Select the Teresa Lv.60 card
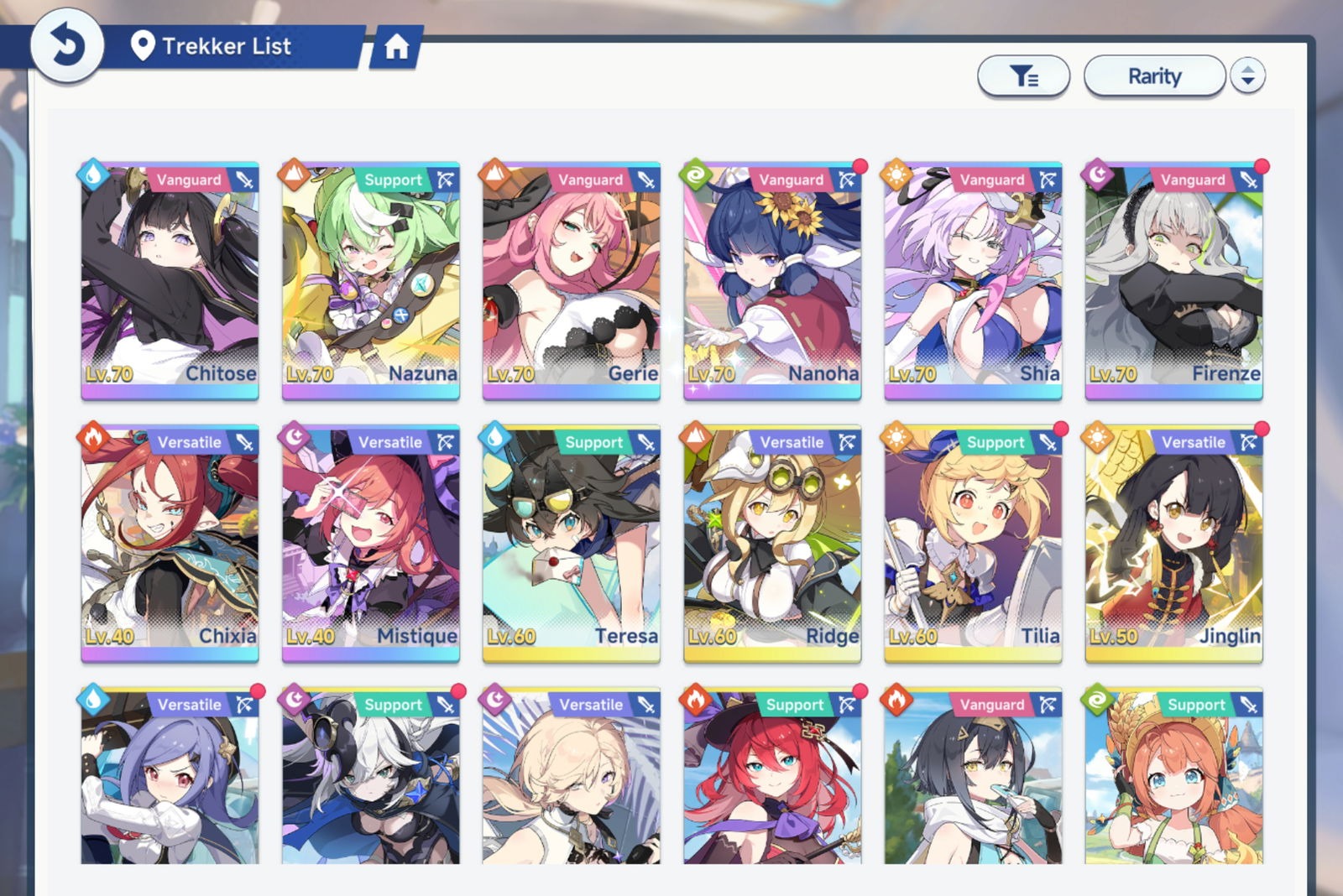The image size is (1343, 896). (572, 544)
